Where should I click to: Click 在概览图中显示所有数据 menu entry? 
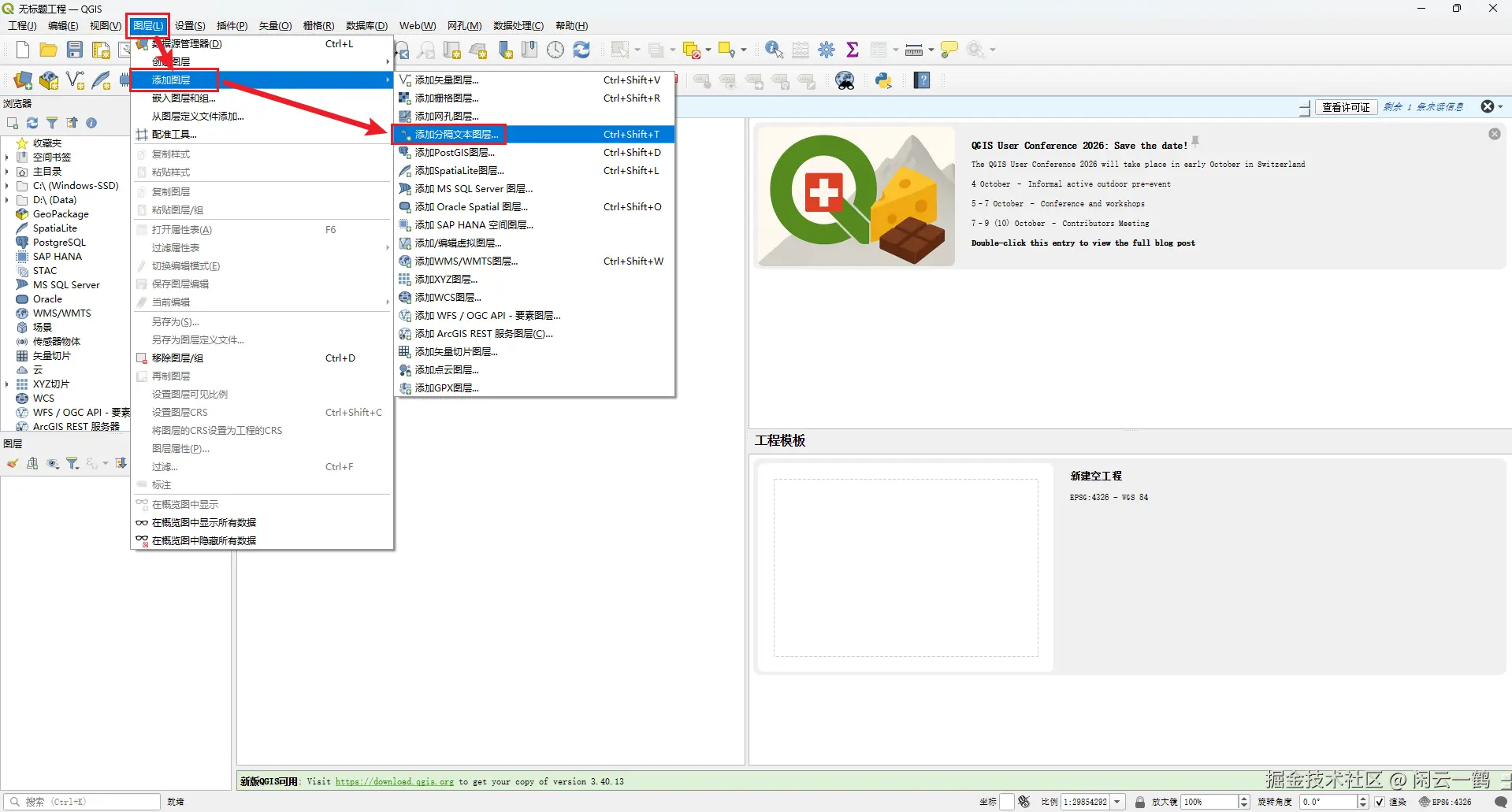pos(262,523)
